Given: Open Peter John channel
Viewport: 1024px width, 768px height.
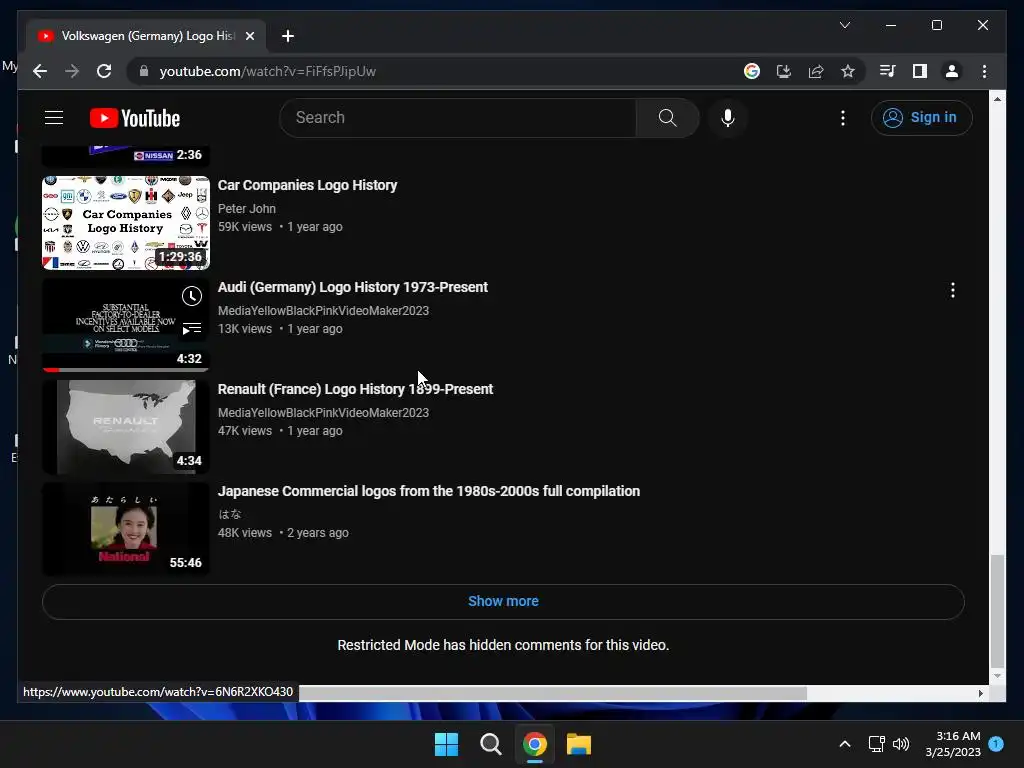Looking at the screenshot, I should point(246,208).
